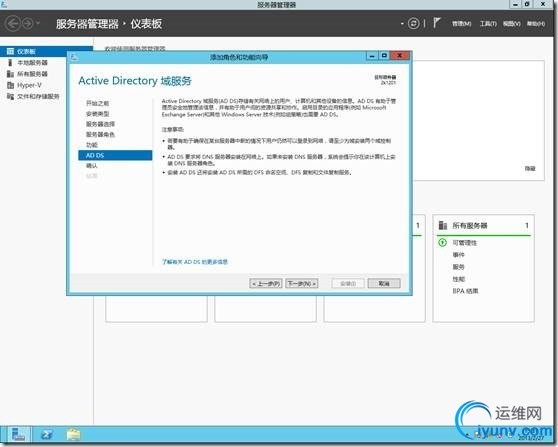The height and width of the screenshot is (447, 558).
Task: Minimize the Add Roles wizard window
Action: [x=372, y=56]
